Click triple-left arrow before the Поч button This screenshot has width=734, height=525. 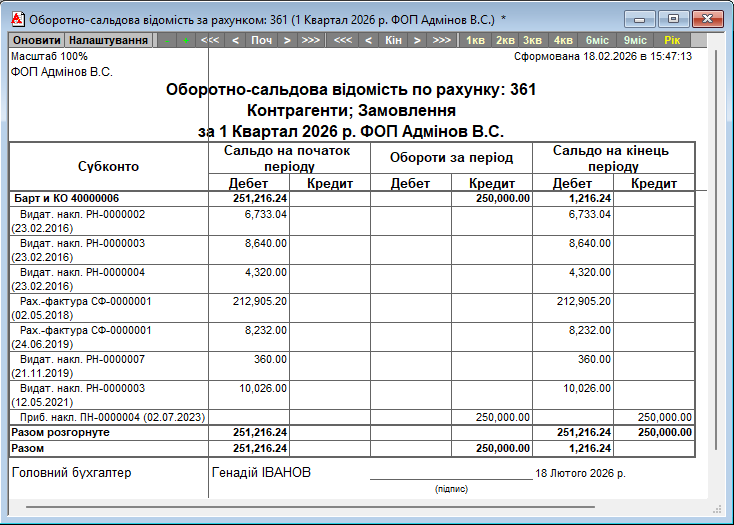click(210, 40)
